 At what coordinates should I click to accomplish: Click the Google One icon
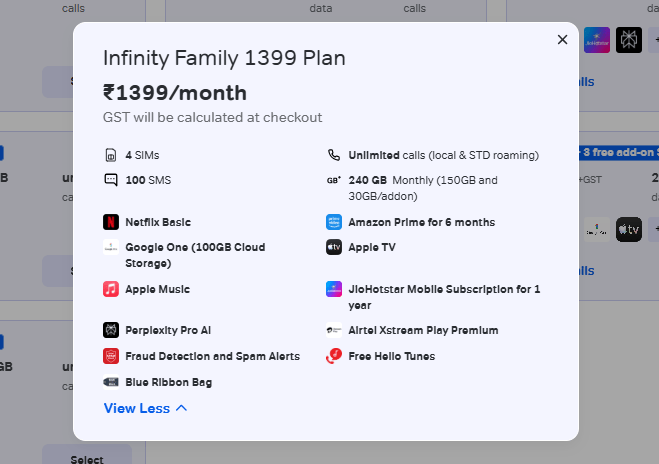tap(111, 247)
